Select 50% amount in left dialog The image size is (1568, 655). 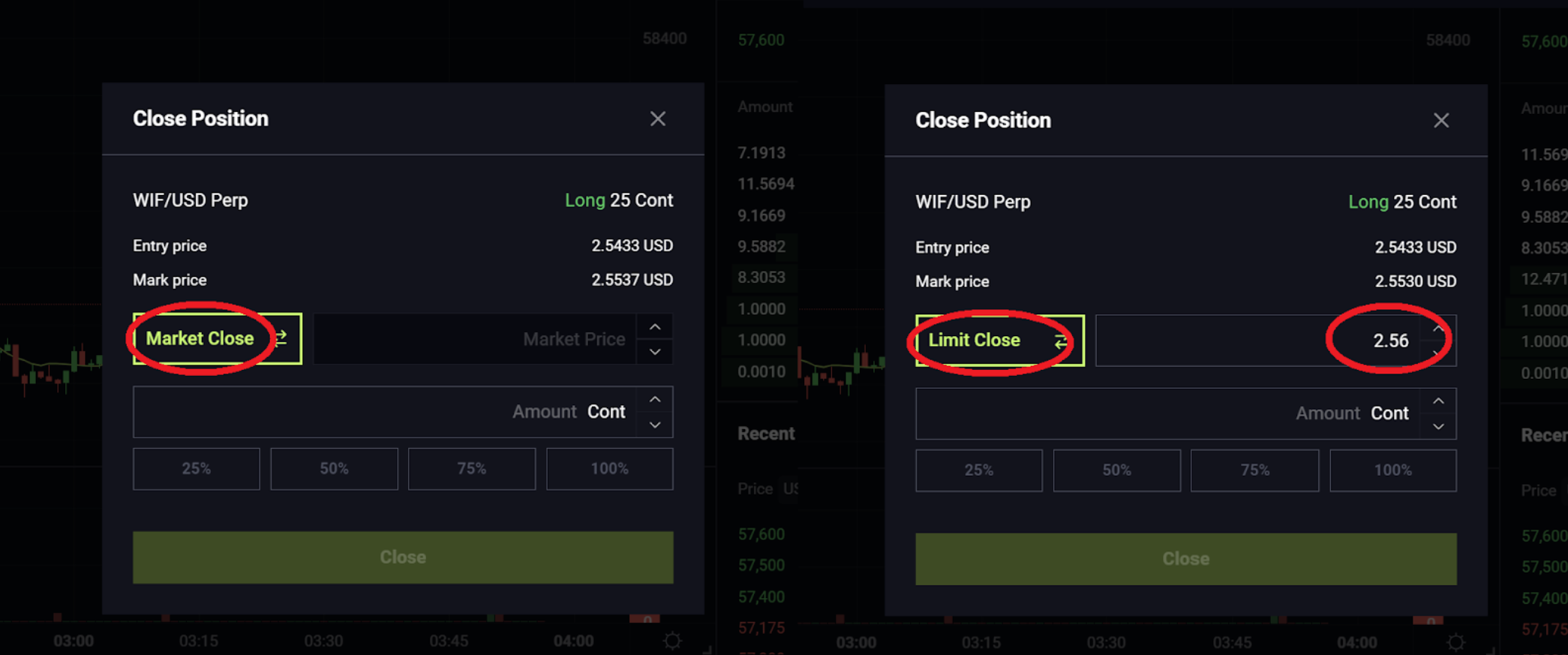tap(334, 469)
